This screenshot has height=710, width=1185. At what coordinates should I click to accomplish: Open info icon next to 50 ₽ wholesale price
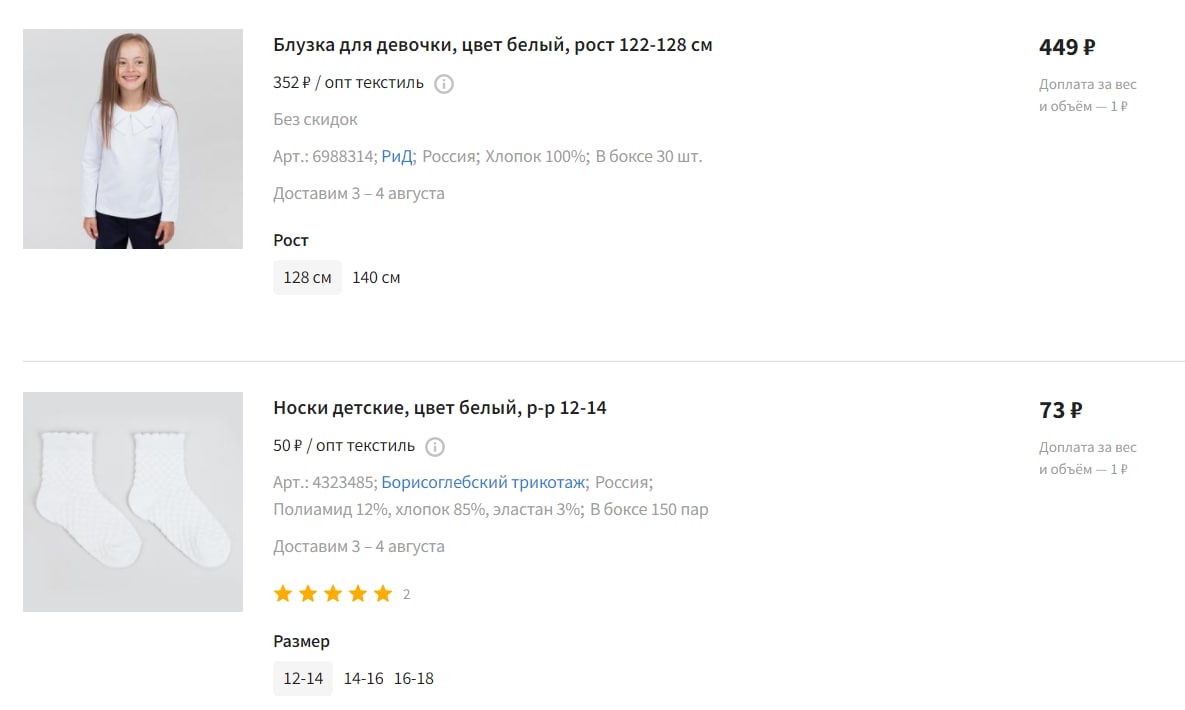(435, 447)
